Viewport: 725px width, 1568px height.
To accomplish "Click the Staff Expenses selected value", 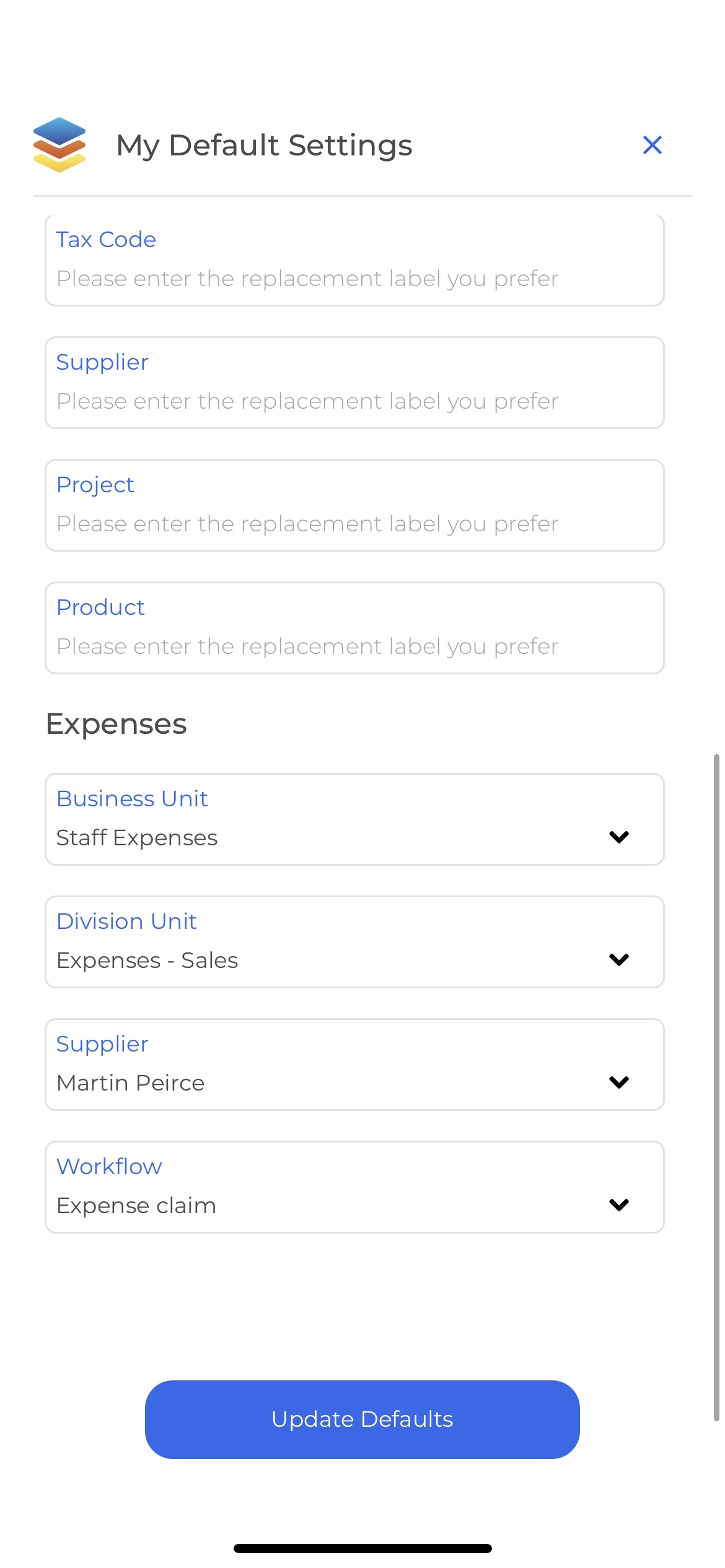I will click(137, 838).
